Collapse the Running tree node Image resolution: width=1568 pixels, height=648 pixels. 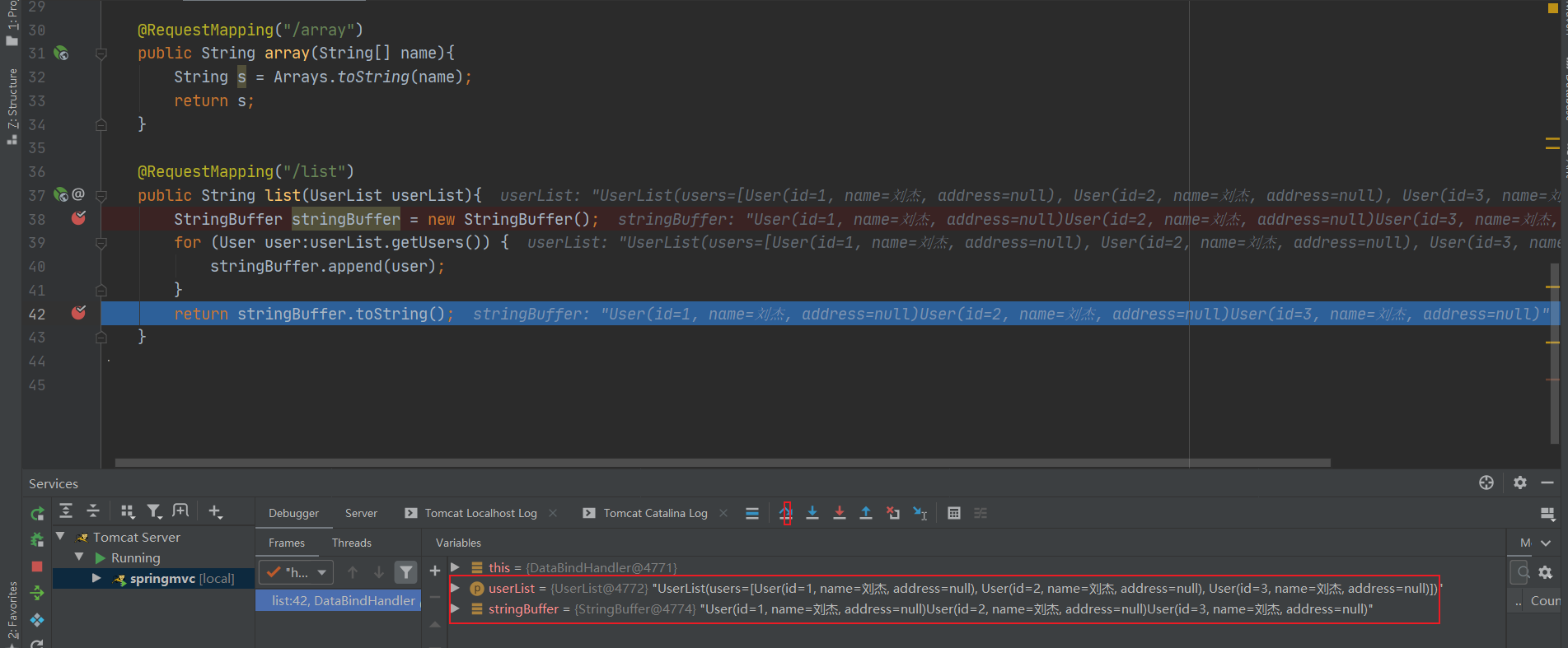point(79,557)
